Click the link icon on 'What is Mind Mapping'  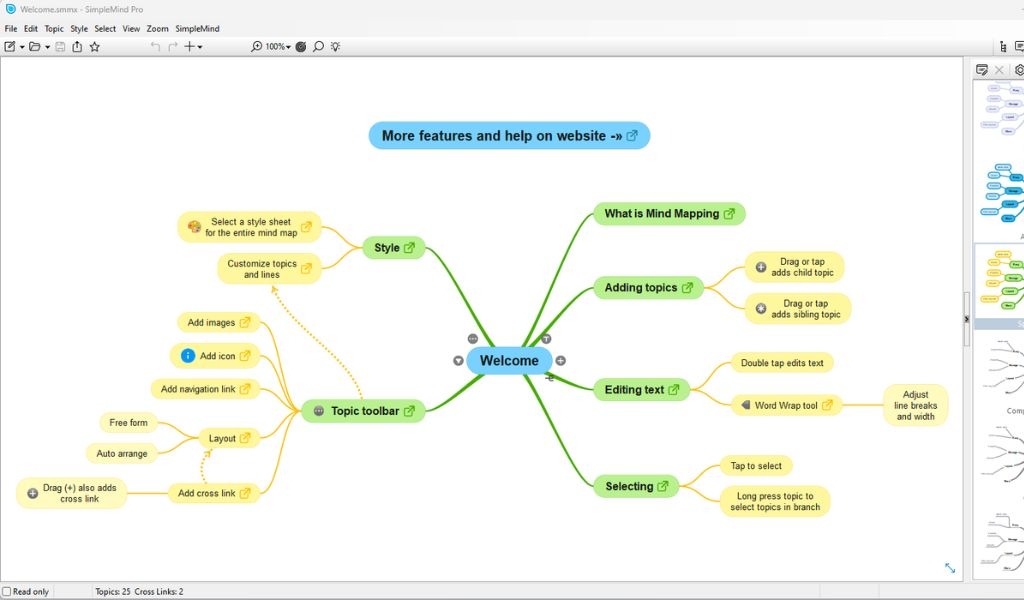tap(729, 213)
